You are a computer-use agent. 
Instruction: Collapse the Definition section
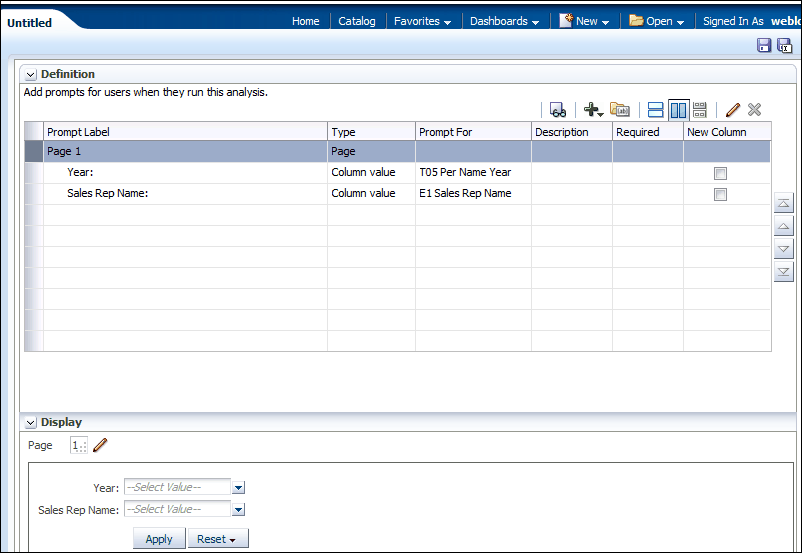(30, 74)
